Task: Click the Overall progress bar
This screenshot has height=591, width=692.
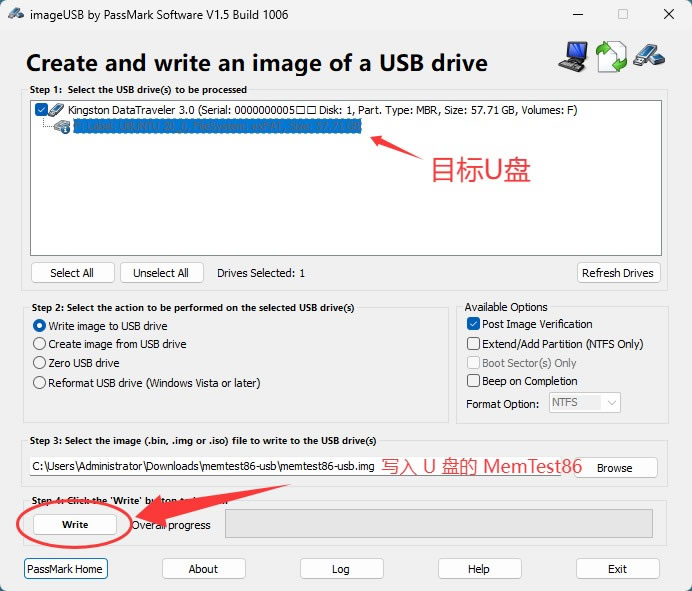Action: pyautogui.click(x=439, y=523)
